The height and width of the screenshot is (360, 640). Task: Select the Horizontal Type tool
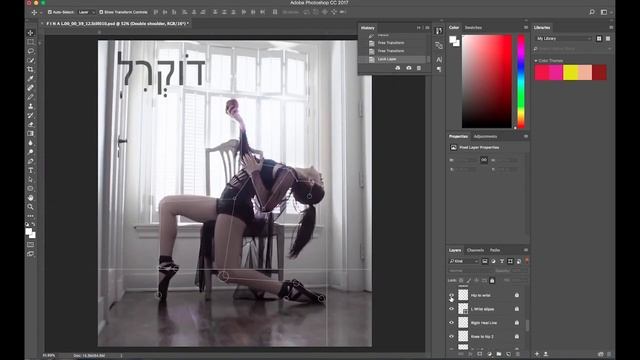[x=31, y=170]
